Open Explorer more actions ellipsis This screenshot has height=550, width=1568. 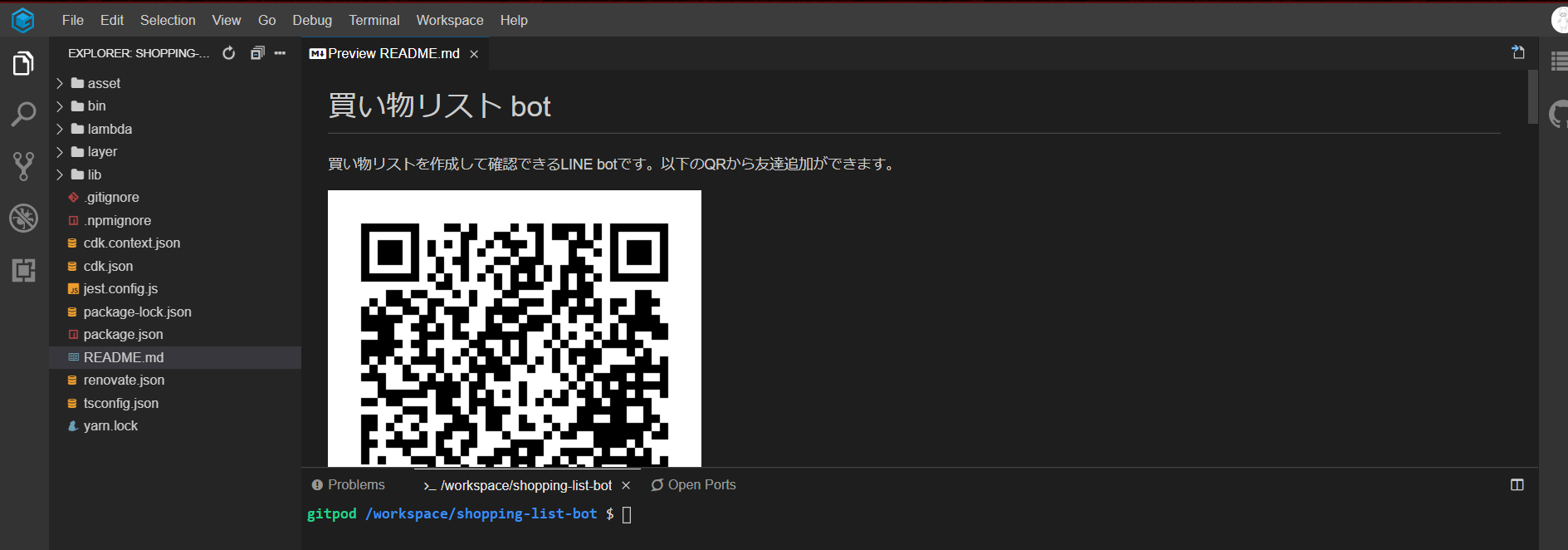(x=281, y=53)
